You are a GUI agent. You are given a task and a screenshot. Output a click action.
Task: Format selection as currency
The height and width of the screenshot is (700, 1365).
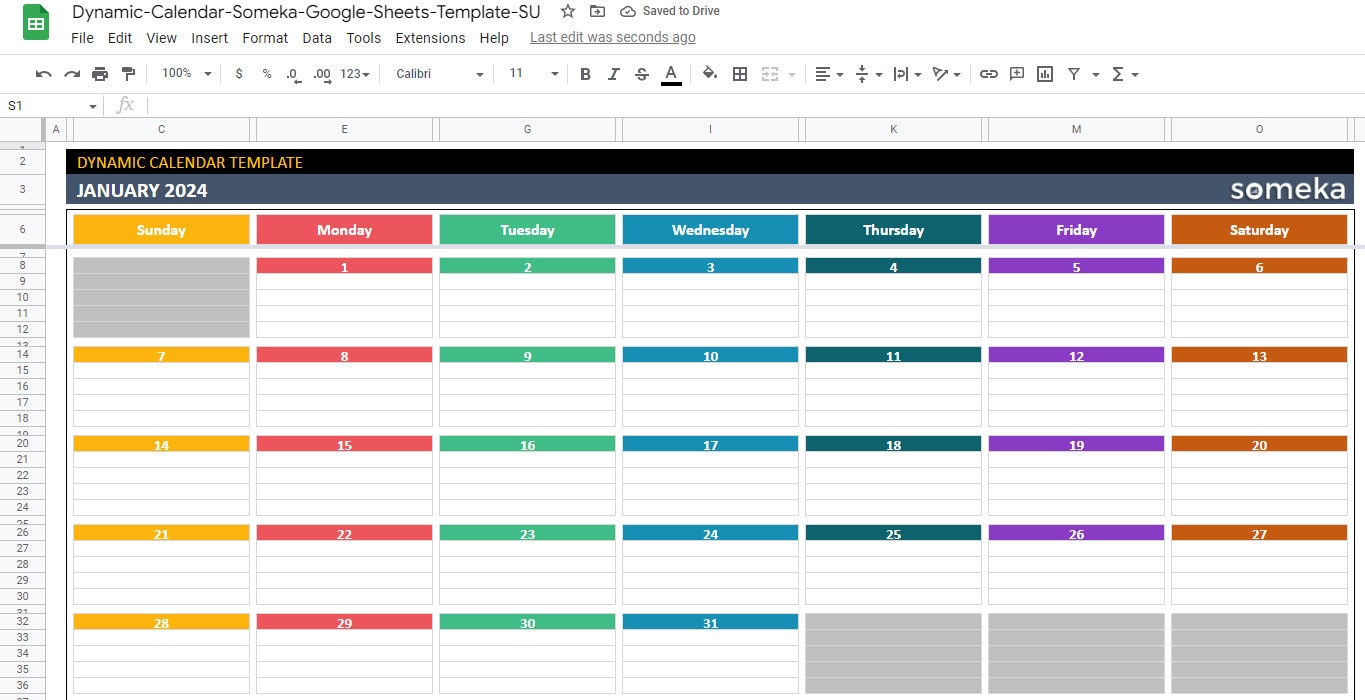tap(239, 74)
